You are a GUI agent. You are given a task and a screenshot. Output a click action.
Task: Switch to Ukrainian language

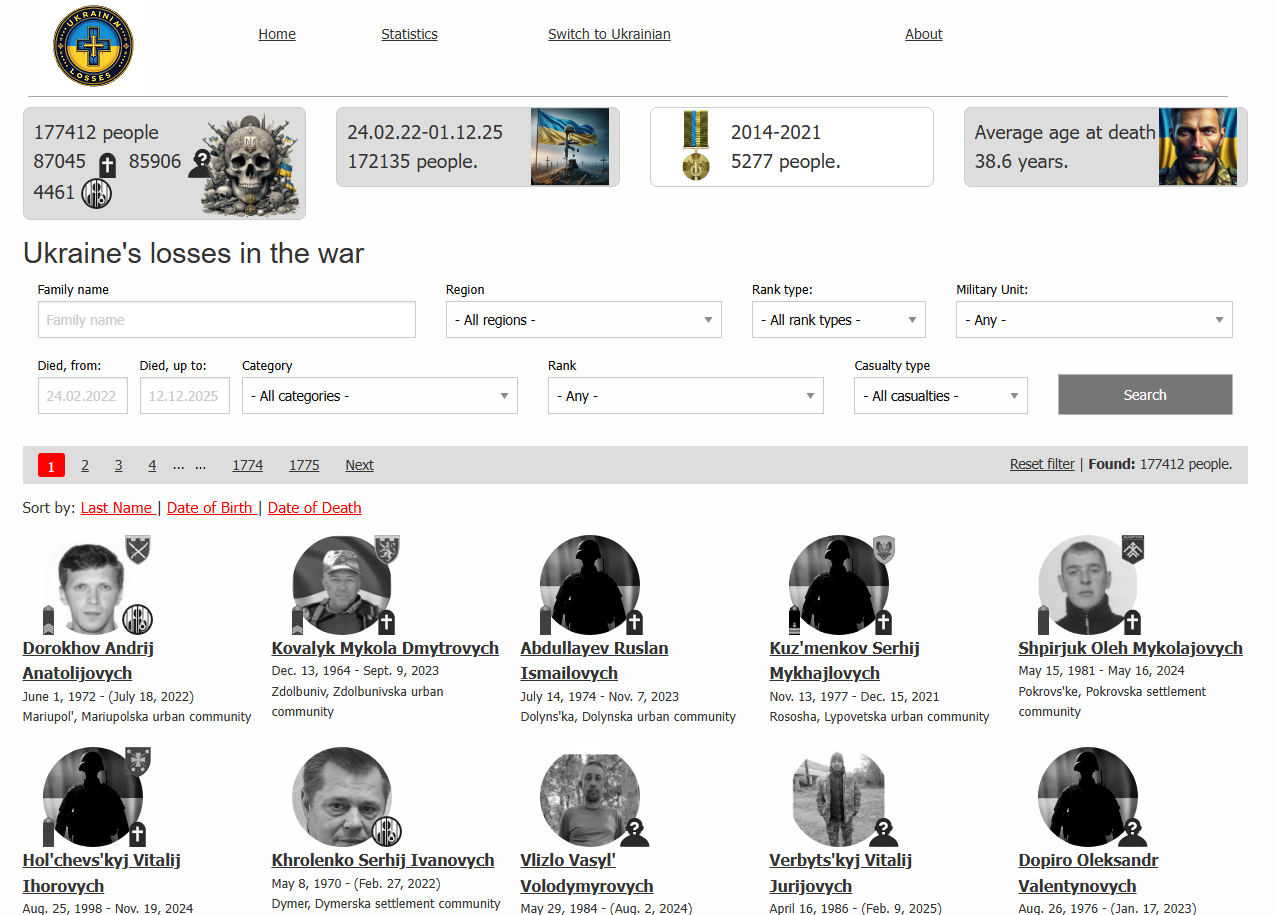pyautogui.click(x=609, y=34)
